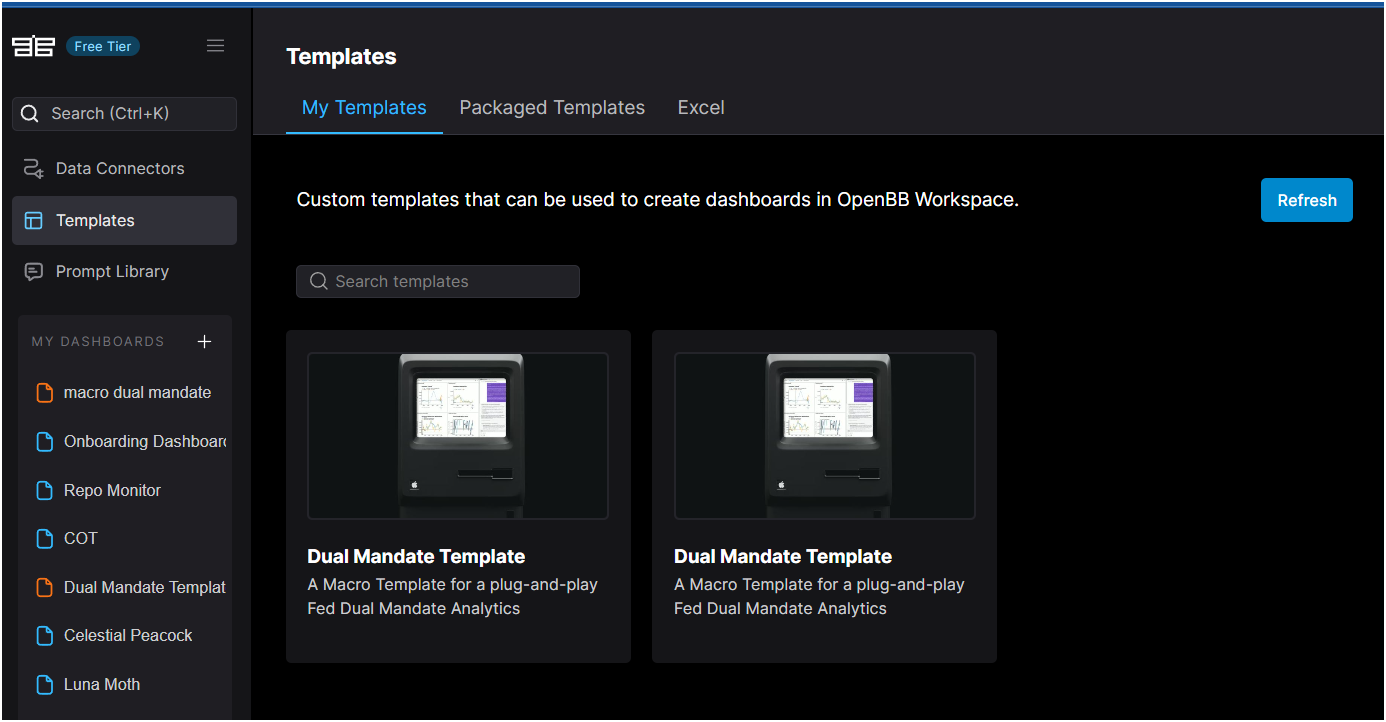
Task: Click the orange file icon for macro dual mandate
Action: [44, 393]
